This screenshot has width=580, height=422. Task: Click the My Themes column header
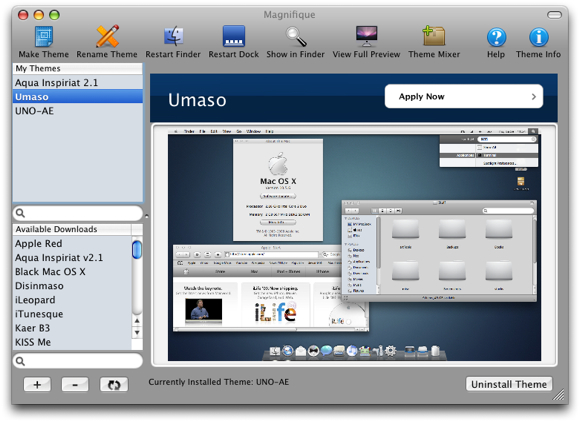(78, 68)
